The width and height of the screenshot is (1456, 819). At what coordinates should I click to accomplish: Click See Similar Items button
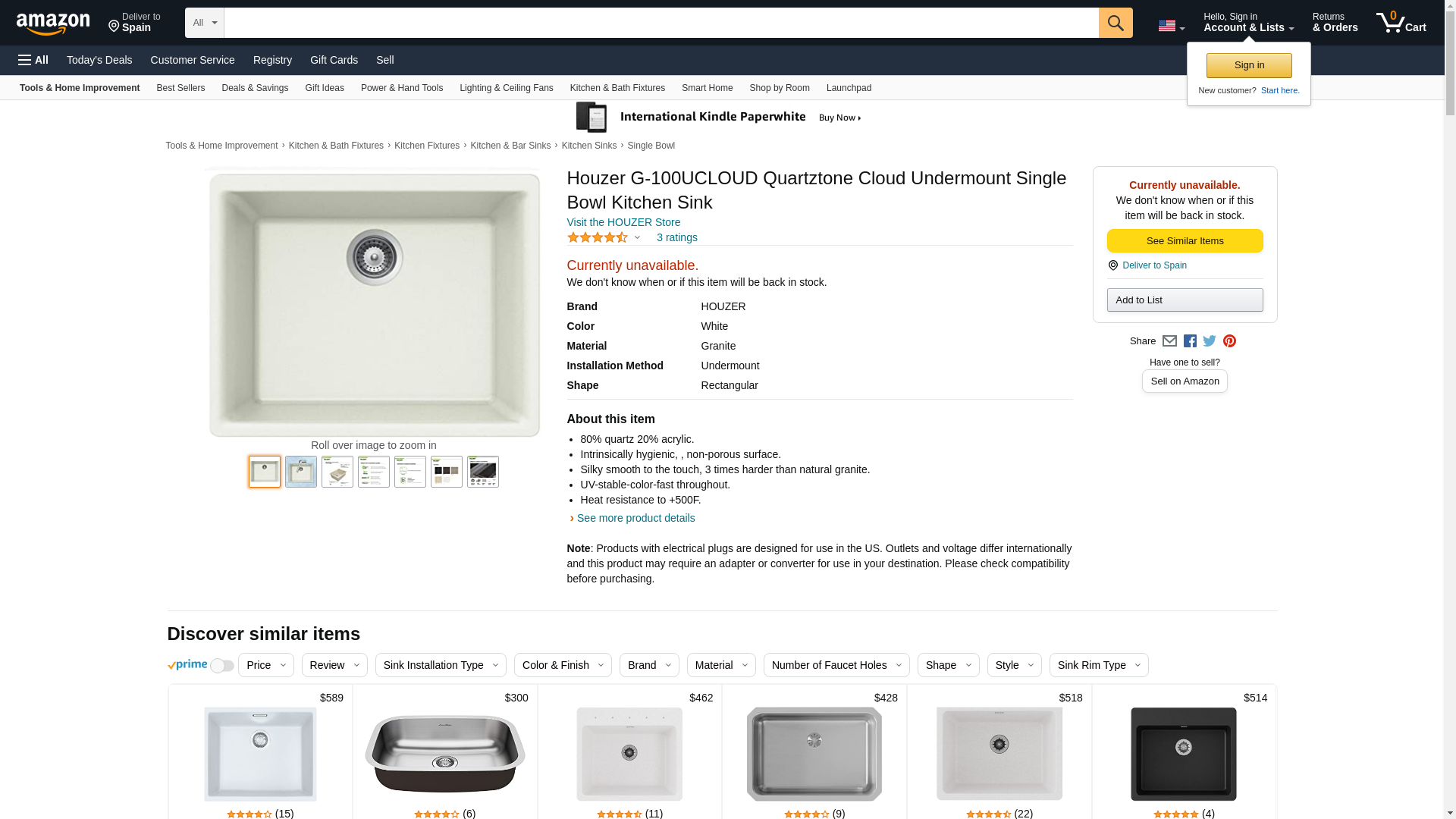point(1185,241)
